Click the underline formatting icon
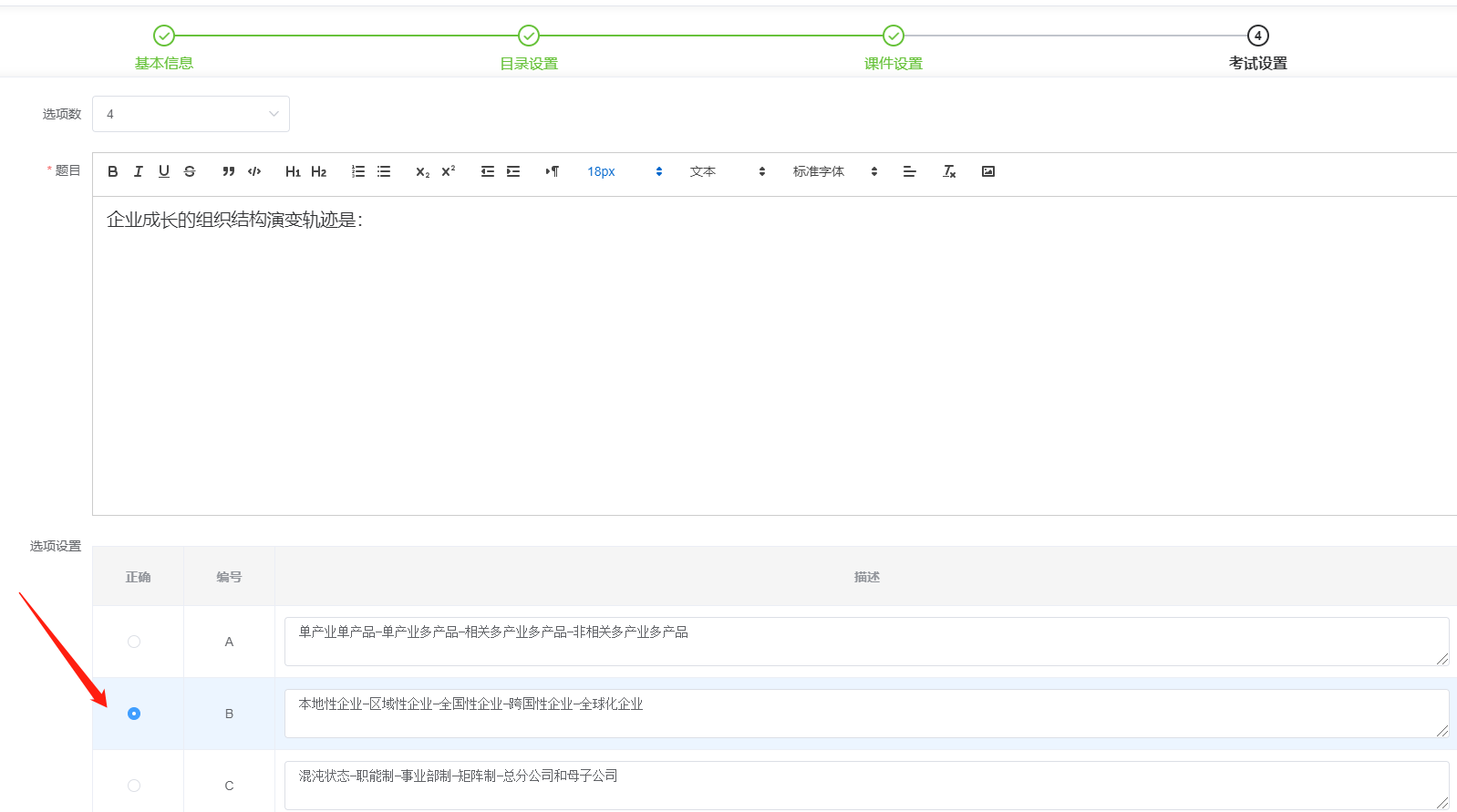The height and width of the screenshot is (812, 1457). pyautogui.click(x=164, y=171)
